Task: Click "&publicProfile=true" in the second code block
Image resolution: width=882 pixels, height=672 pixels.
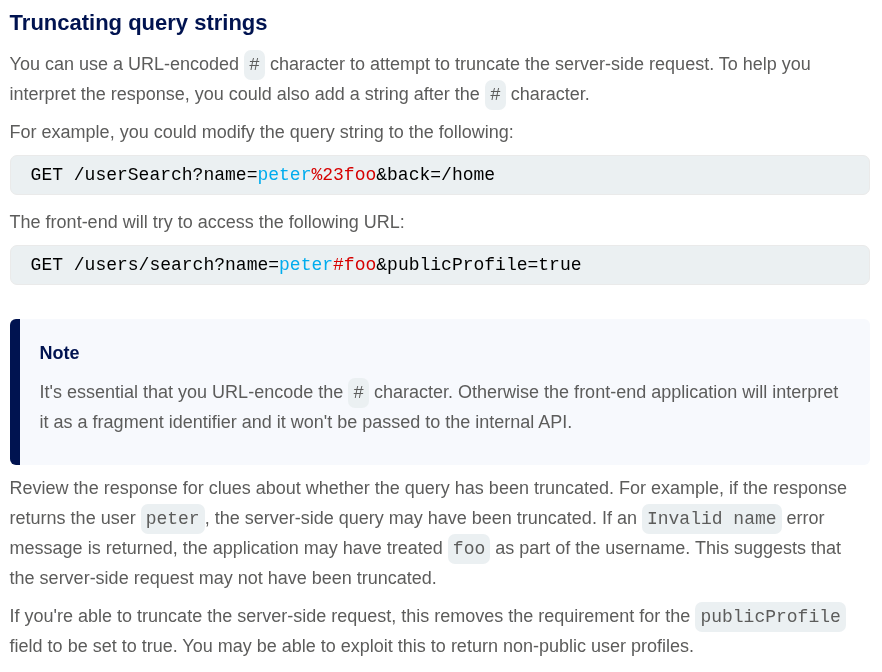Action: tap(478, 265)
